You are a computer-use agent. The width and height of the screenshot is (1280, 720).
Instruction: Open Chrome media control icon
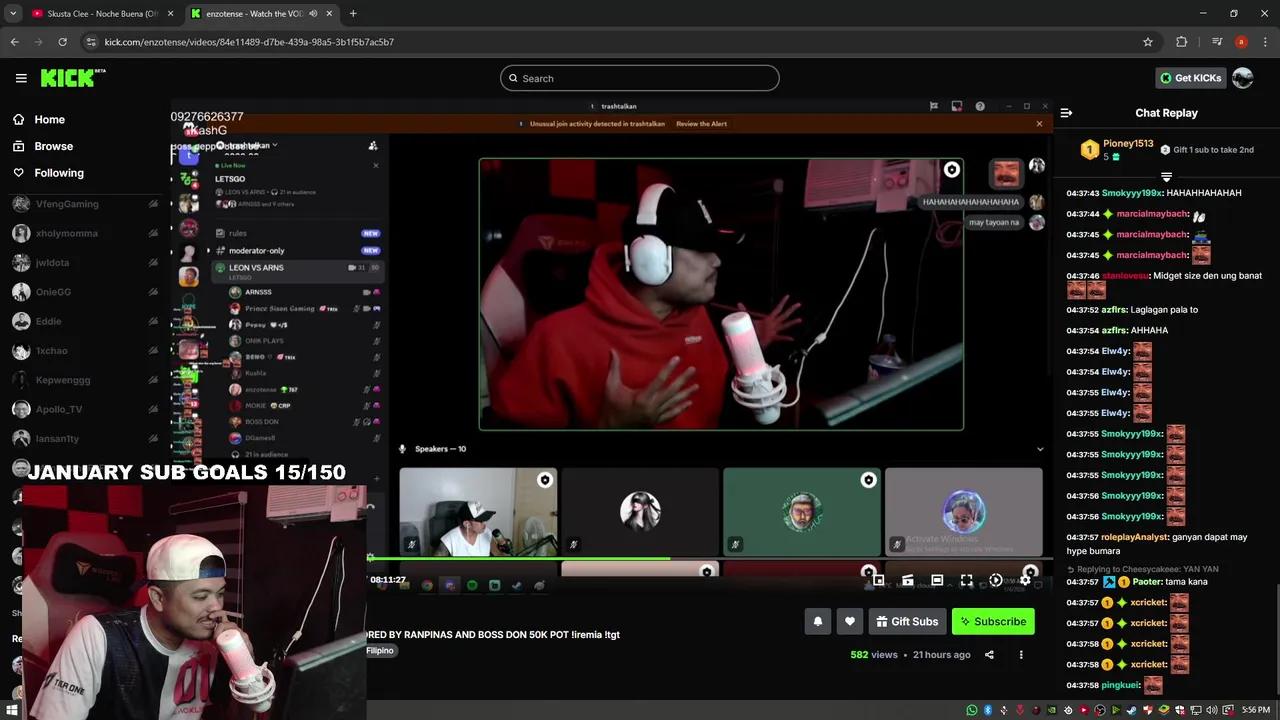[x=1216, y=42]
